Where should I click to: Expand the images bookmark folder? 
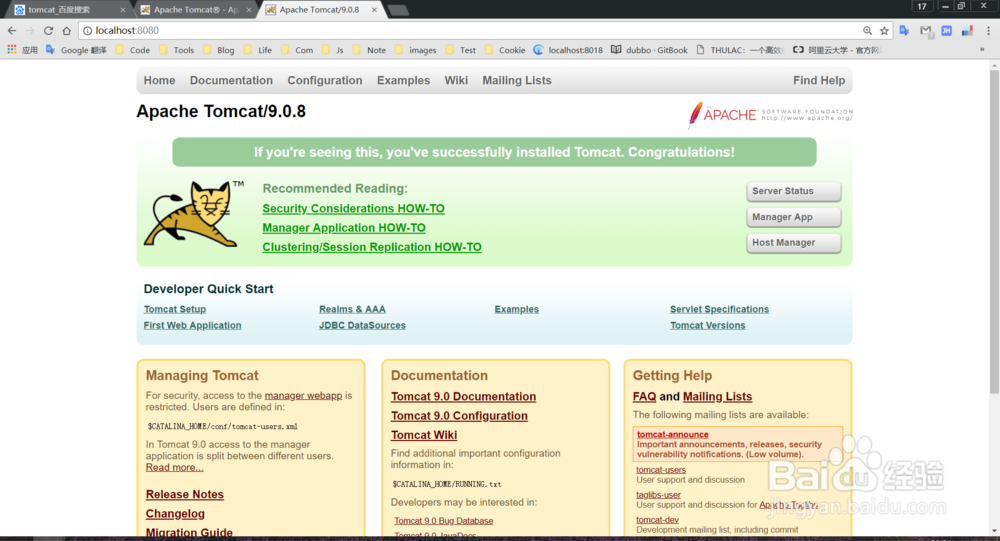(x=416, y=50)
